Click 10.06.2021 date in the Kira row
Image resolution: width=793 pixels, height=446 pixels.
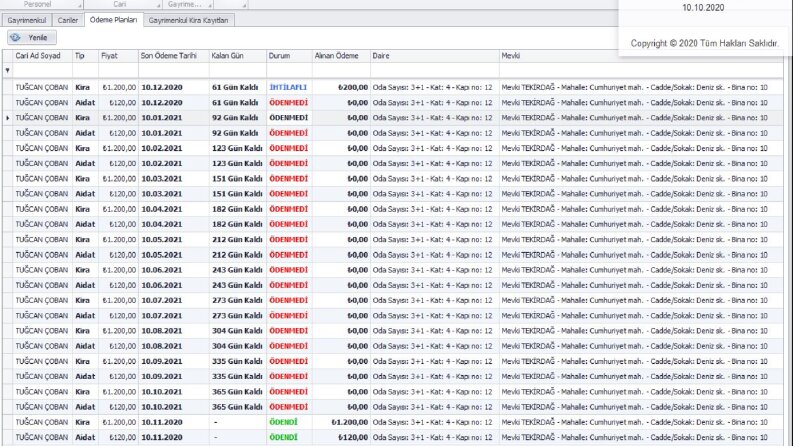click(162, 270)
